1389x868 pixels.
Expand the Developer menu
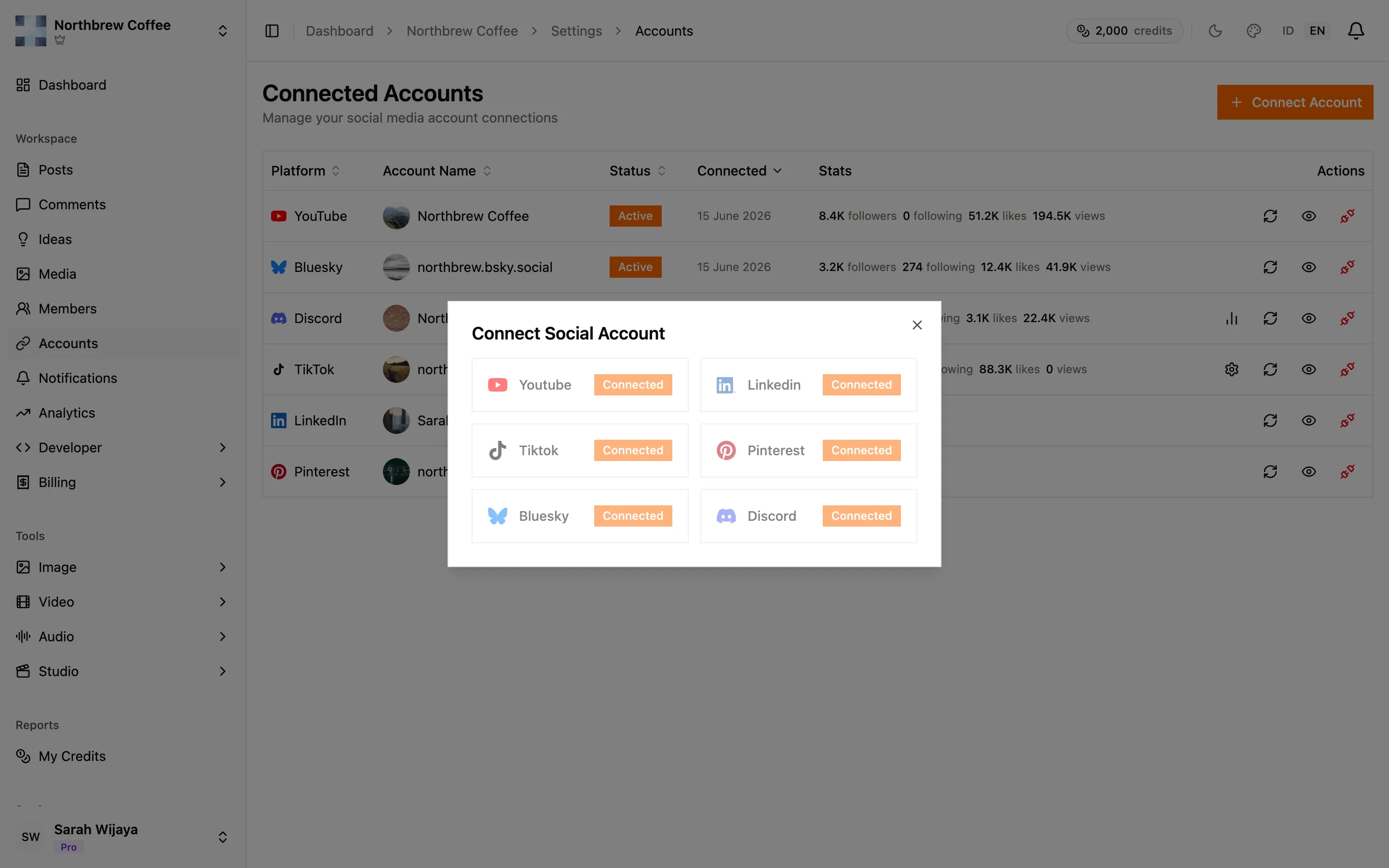click(x=122, y=447)
